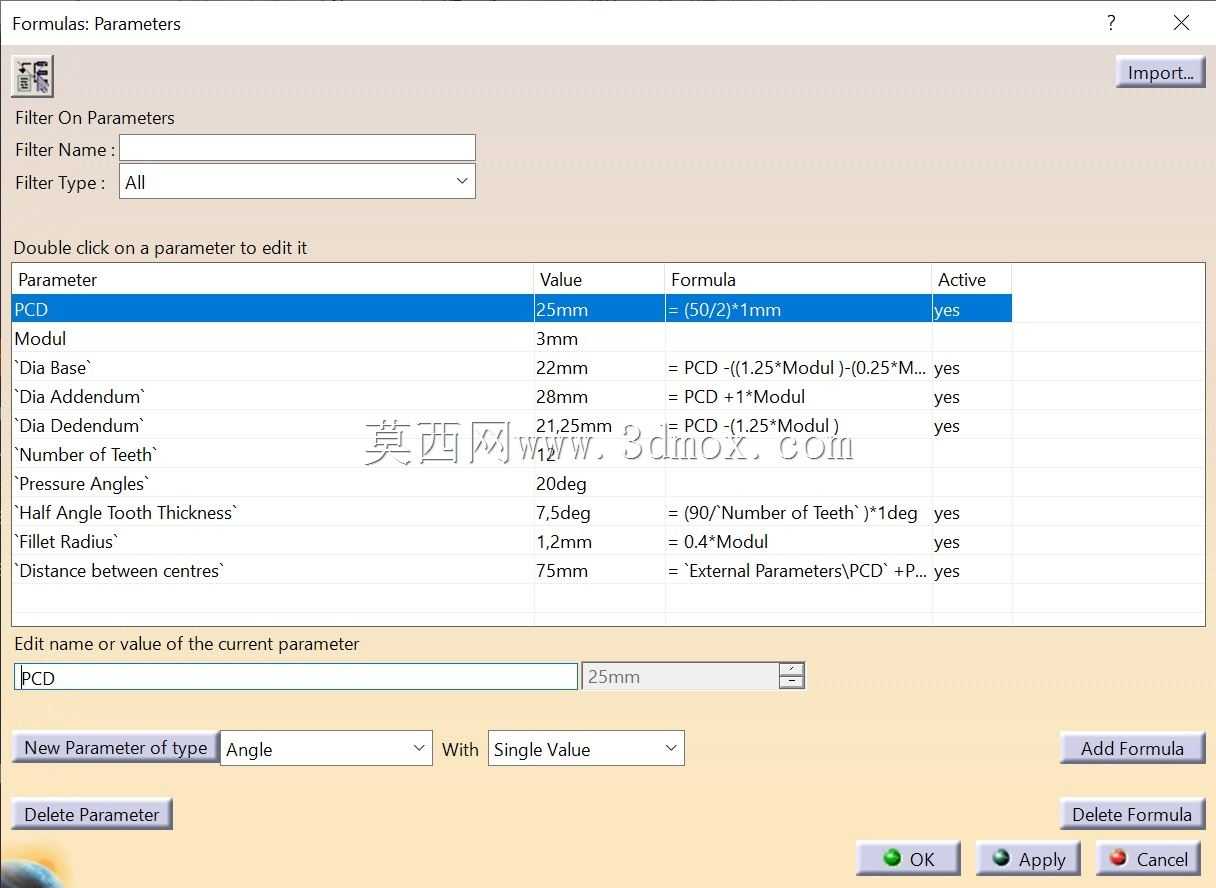1216x888 pixels.
Task: Click 7,5deg half angle value
Action: [563, 512]
